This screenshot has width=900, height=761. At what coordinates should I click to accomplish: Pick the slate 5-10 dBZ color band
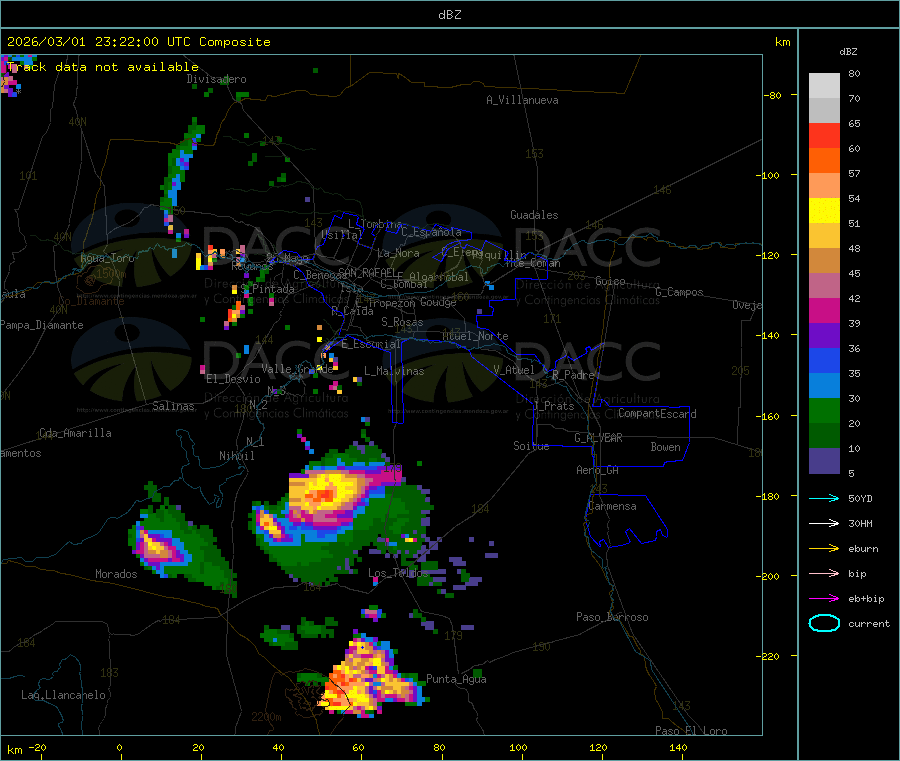click(824, 461)
